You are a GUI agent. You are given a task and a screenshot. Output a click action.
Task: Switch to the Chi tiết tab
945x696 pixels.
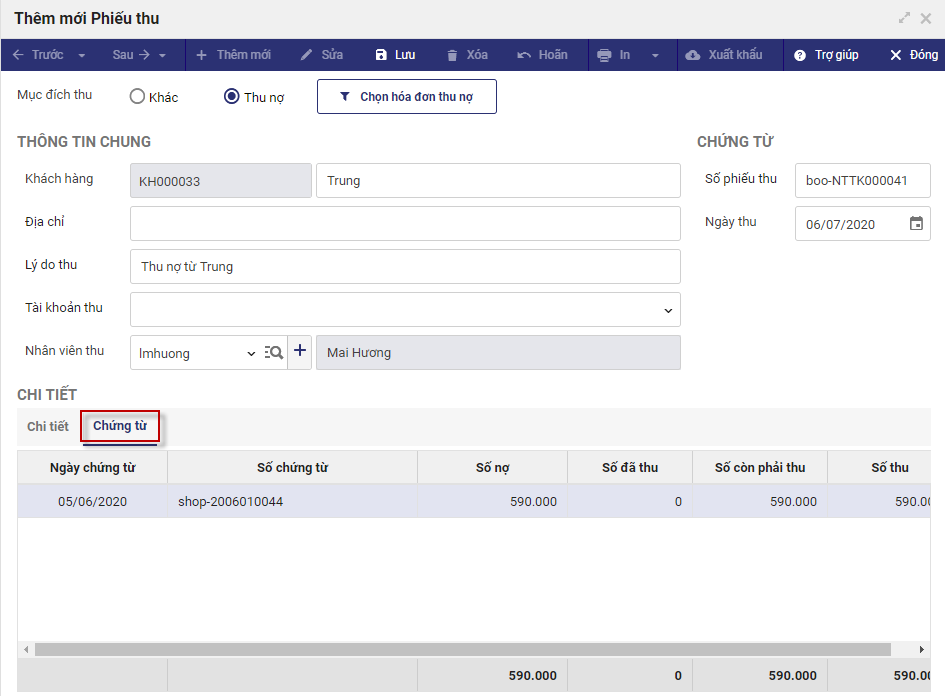pyautogui.click(x=48, y=427)
